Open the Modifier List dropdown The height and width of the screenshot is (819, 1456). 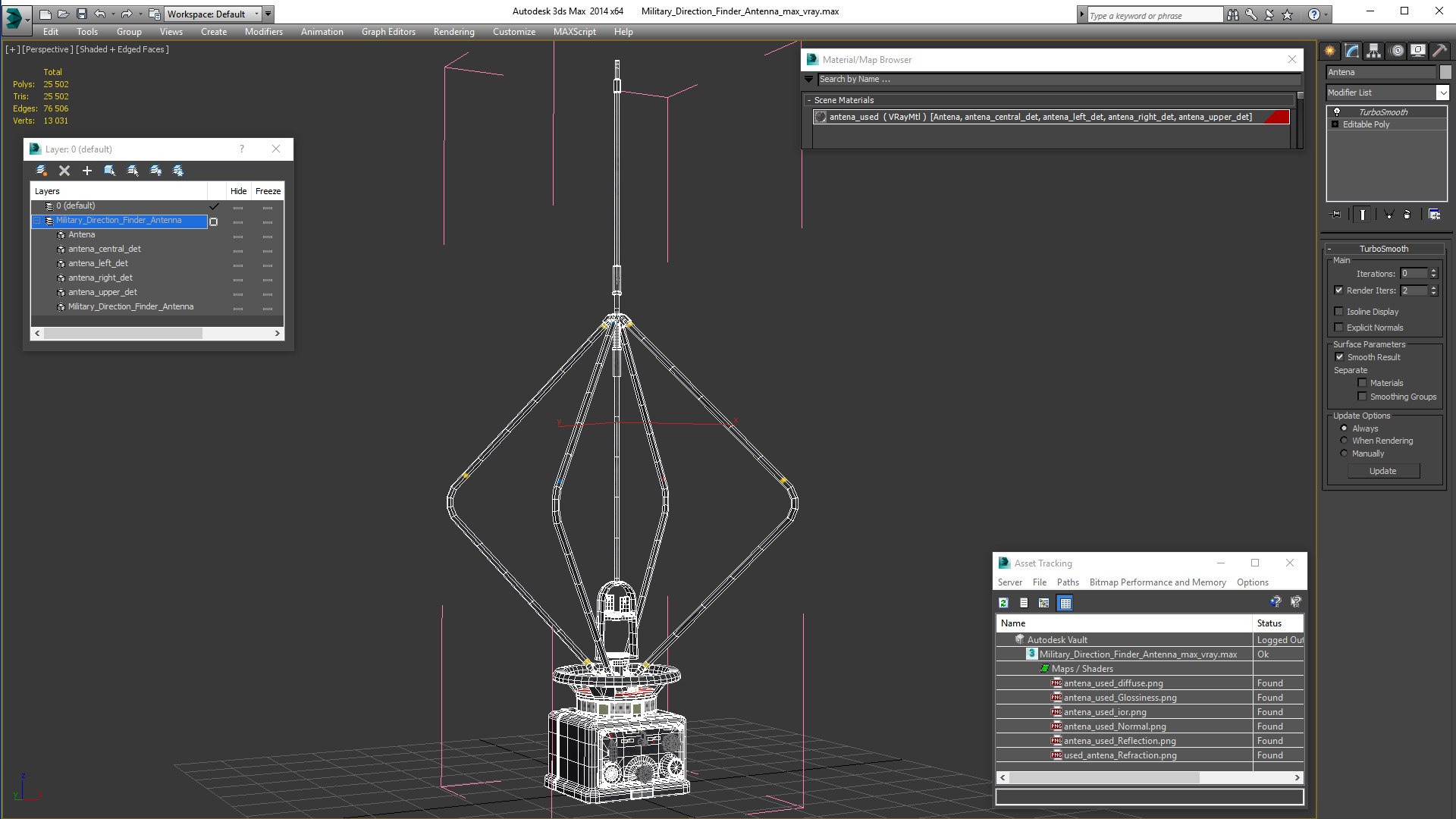(x=1442, y=93)
